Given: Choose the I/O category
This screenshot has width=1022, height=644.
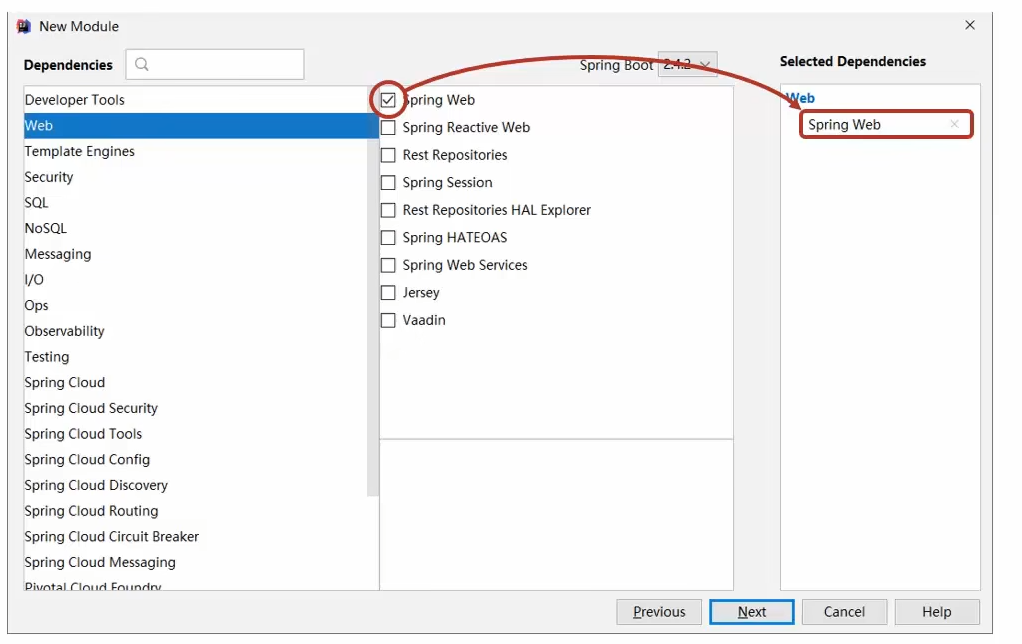Looking at the screenshot, I should tap(196, 280).
